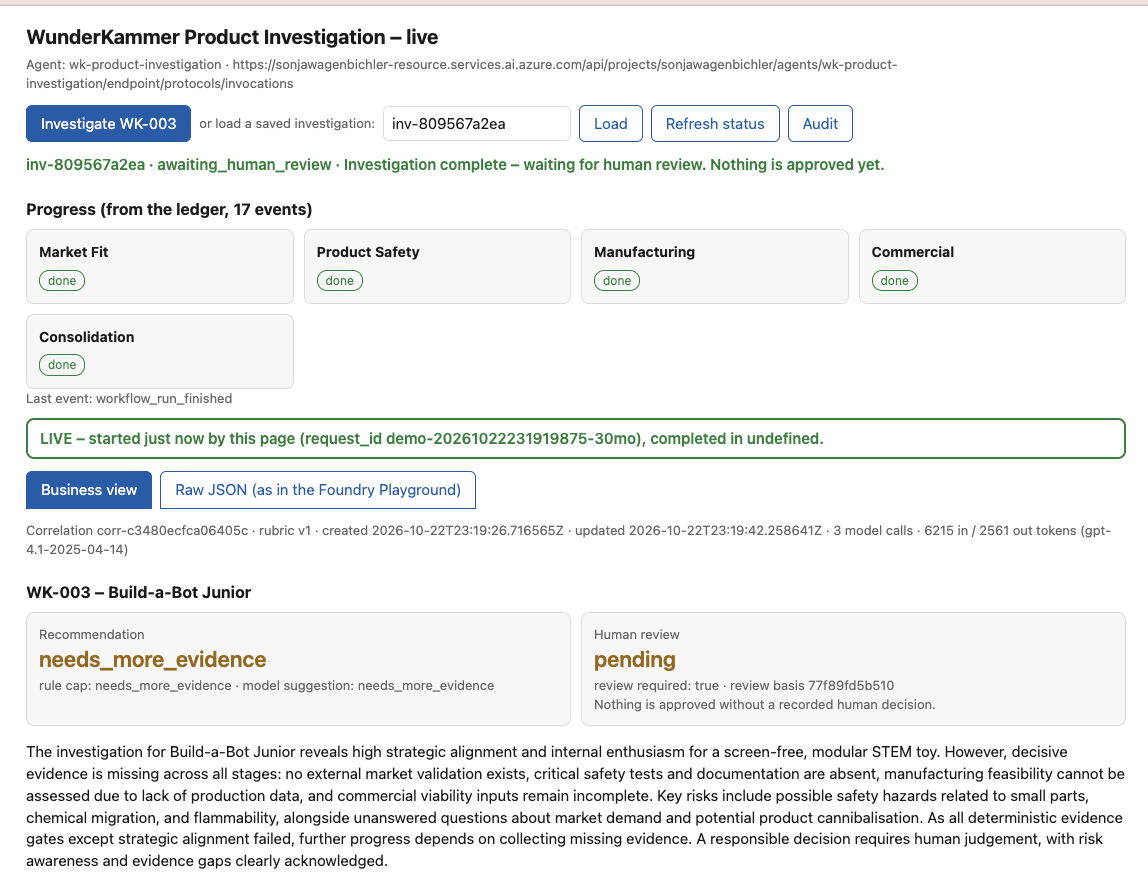The height and width of the screenshot is (884, 1148).
Task: Select the Market Fit progress card title
Action: coord(73,252)
